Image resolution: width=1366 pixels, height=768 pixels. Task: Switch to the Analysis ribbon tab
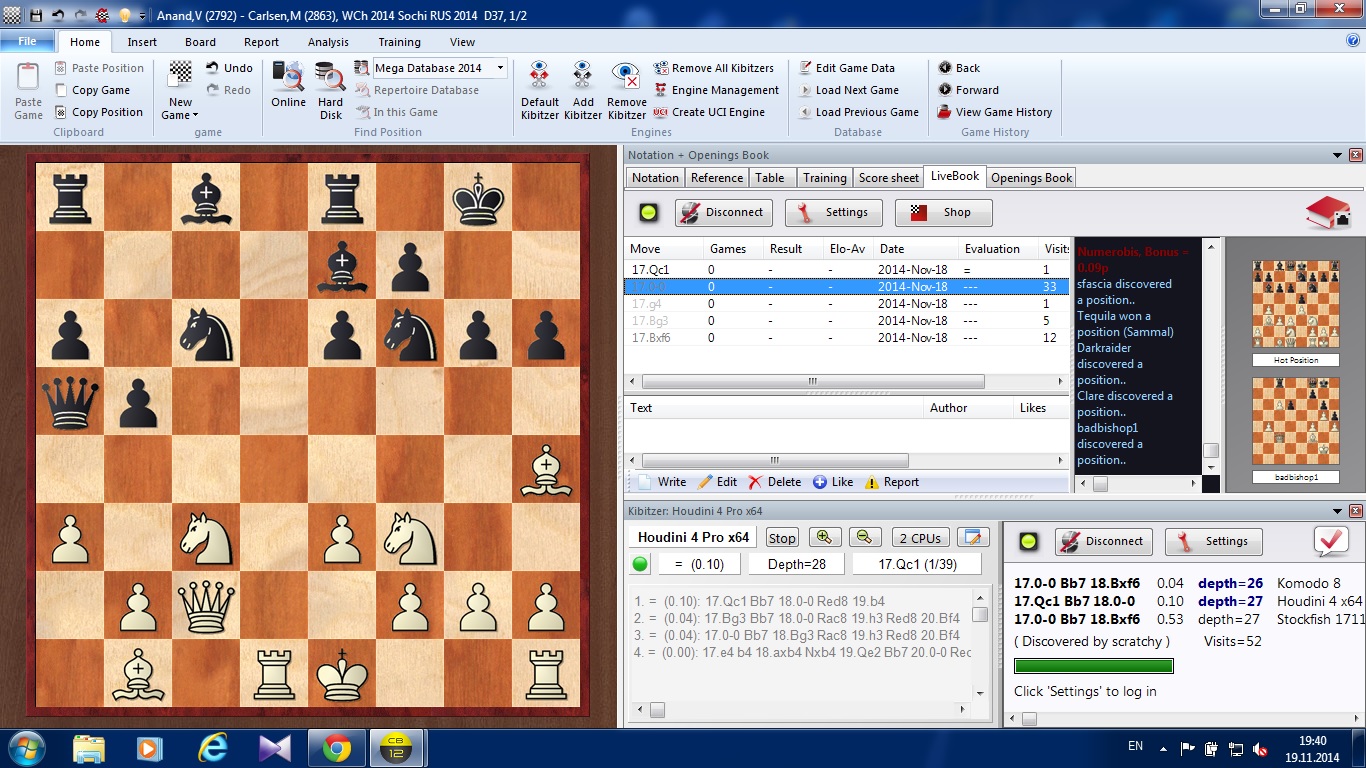point(328,42)
